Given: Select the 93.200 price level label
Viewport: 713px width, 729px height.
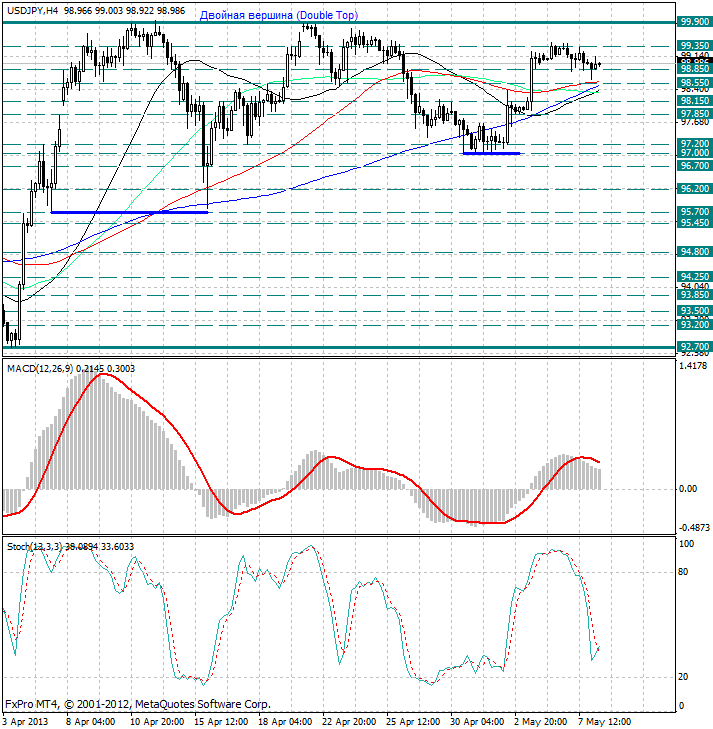Looking at the screenshot, I should pos(695,325).
